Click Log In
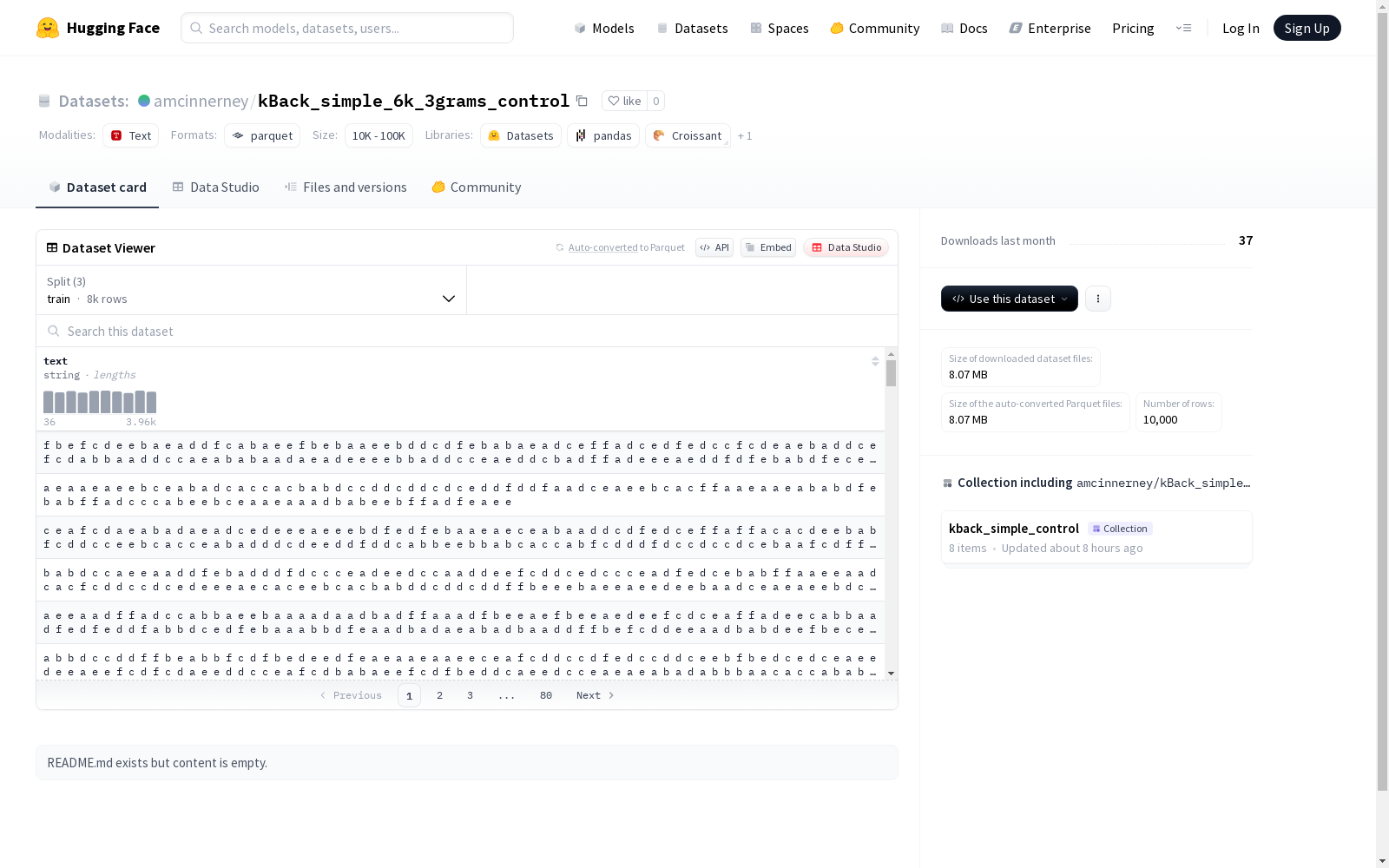The image size is (1389, 868). (x=1241, y=28)
